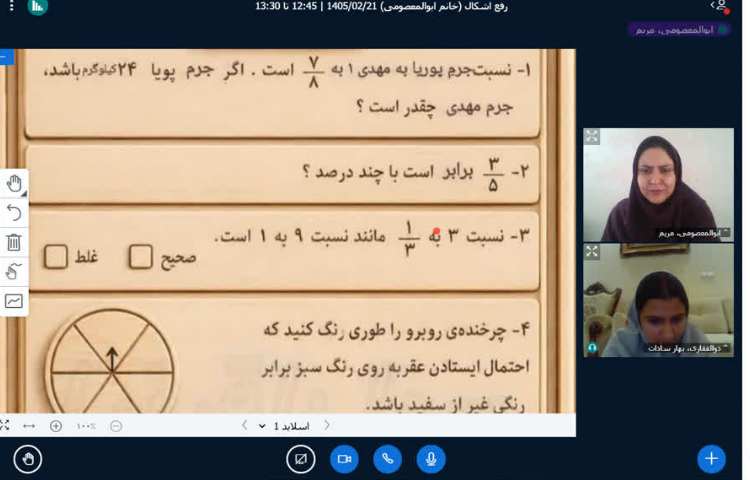Select the pan hand tool
Viewport: 750px width, 480px height.
tap(14, 184)
